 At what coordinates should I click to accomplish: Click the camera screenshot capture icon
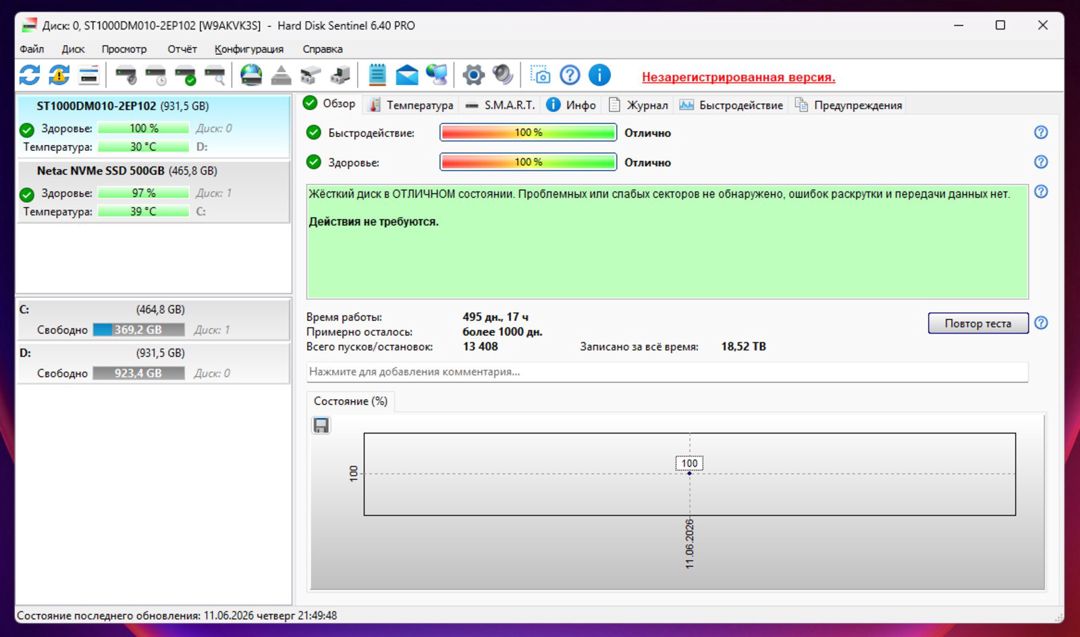pos(540,75)
